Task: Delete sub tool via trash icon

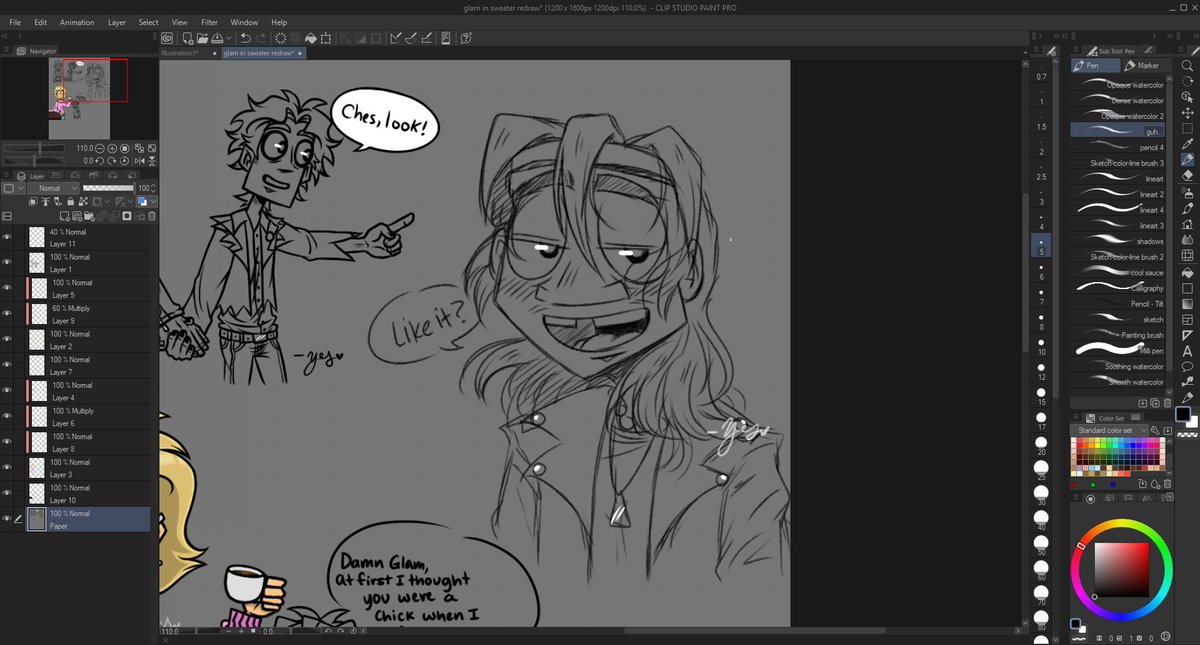Action: [1166, 402]
